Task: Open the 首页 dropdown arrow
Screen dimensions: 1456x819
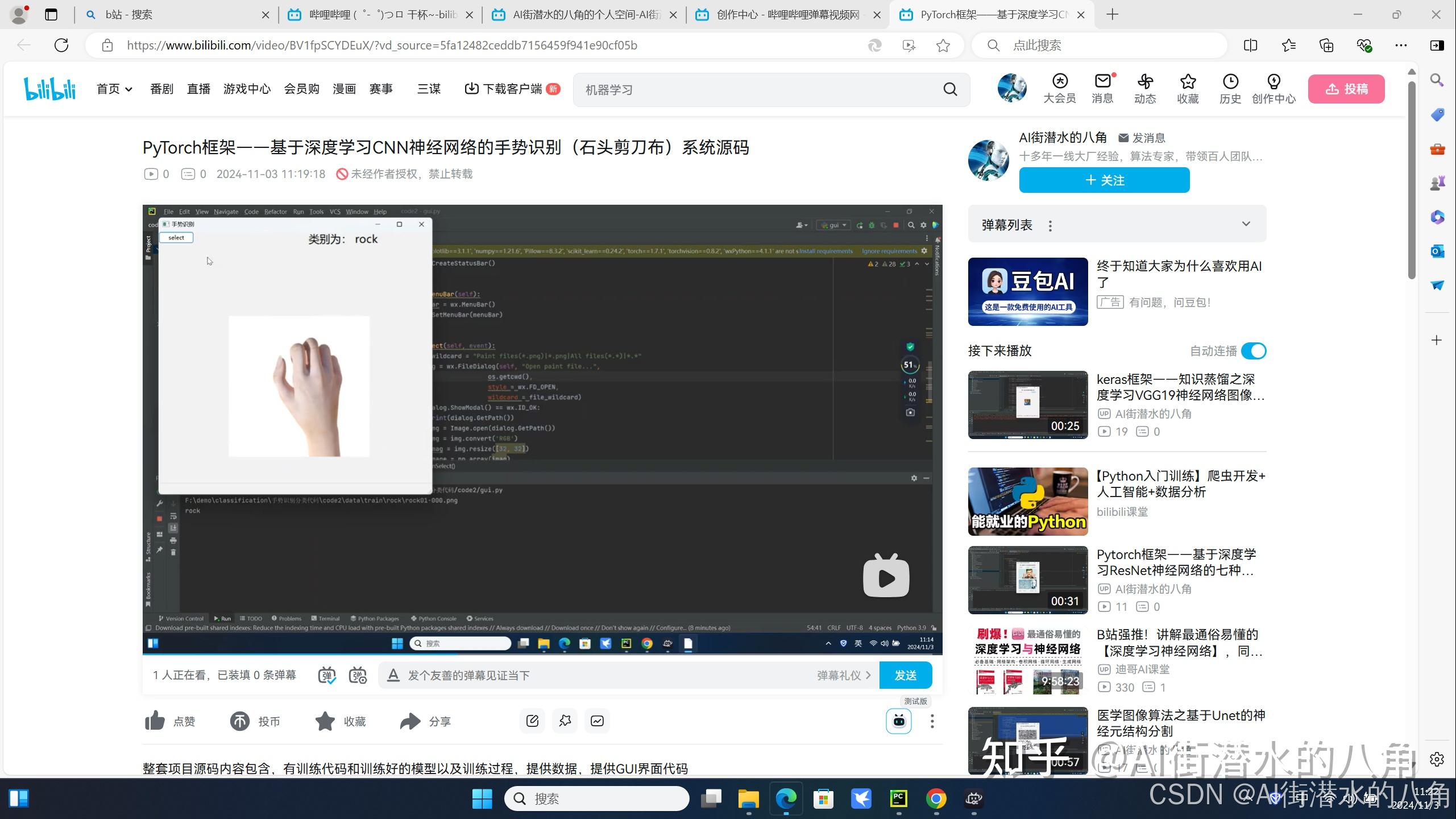Action: tap(128, 89)
